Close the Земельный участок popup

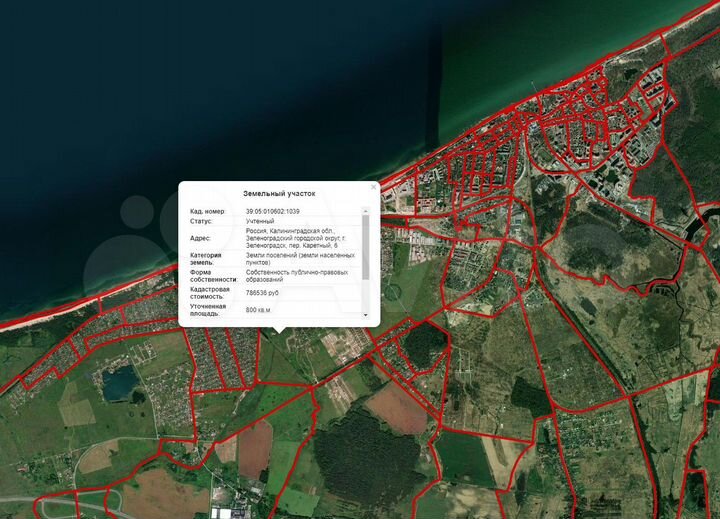(x=373, y=187)
